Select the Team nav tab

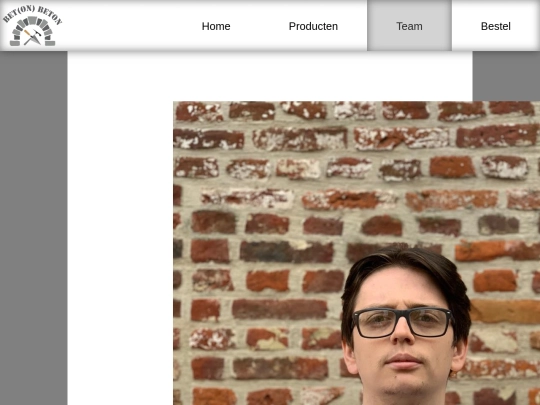409,26
